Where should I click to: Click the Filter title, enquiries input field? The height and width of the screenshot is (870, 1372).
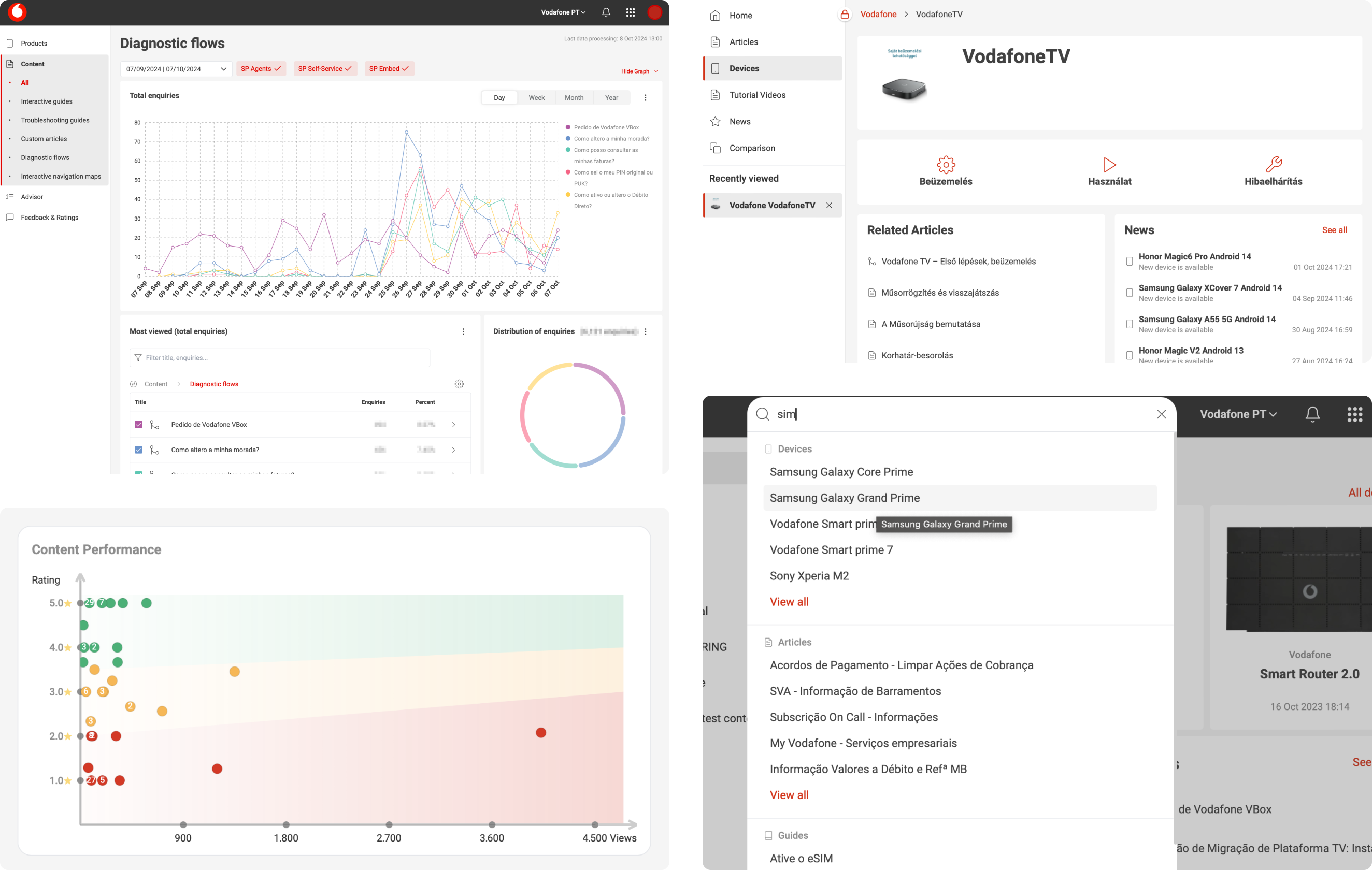point(279,357)
